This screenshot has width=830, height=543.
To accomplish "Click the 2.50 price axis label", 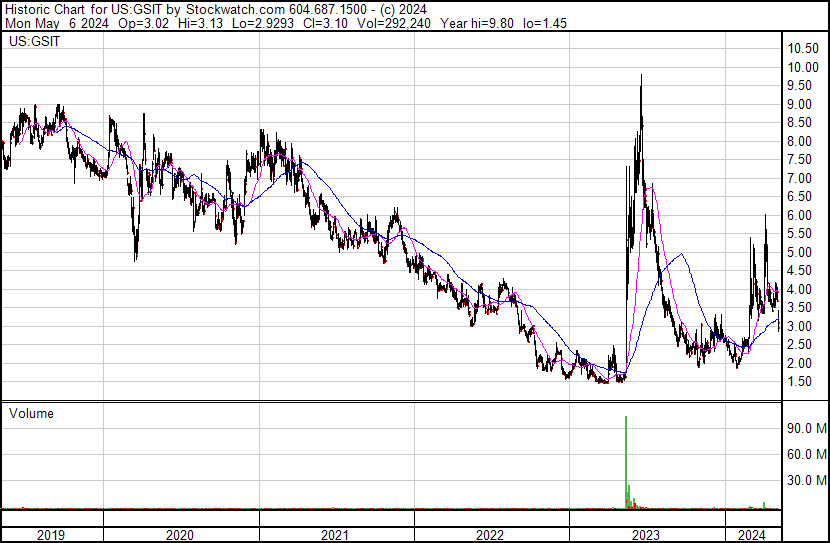I will click(799, 345).
